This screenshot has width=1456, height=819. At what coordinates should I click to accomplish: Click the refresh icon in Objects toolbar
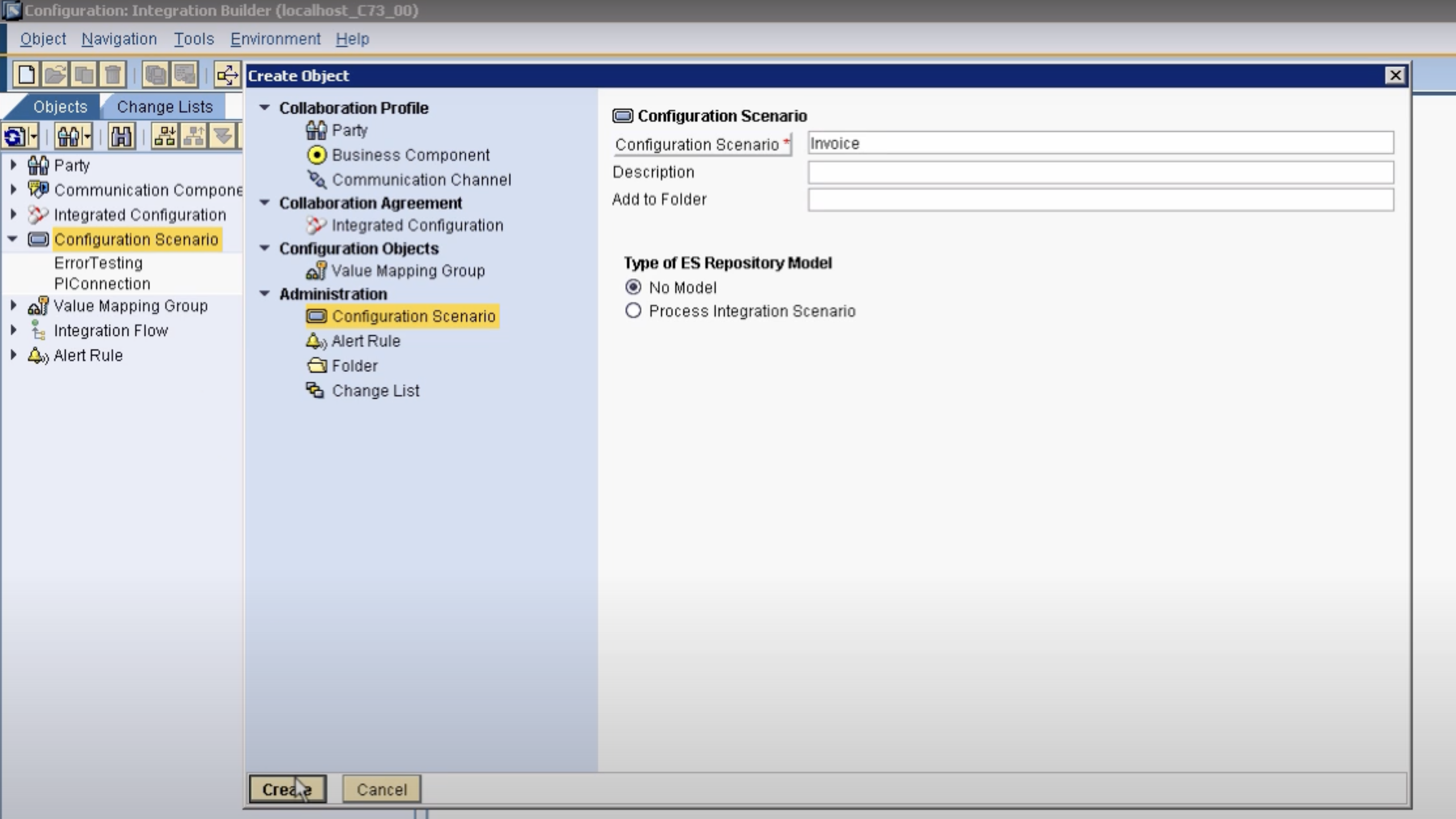14,137
